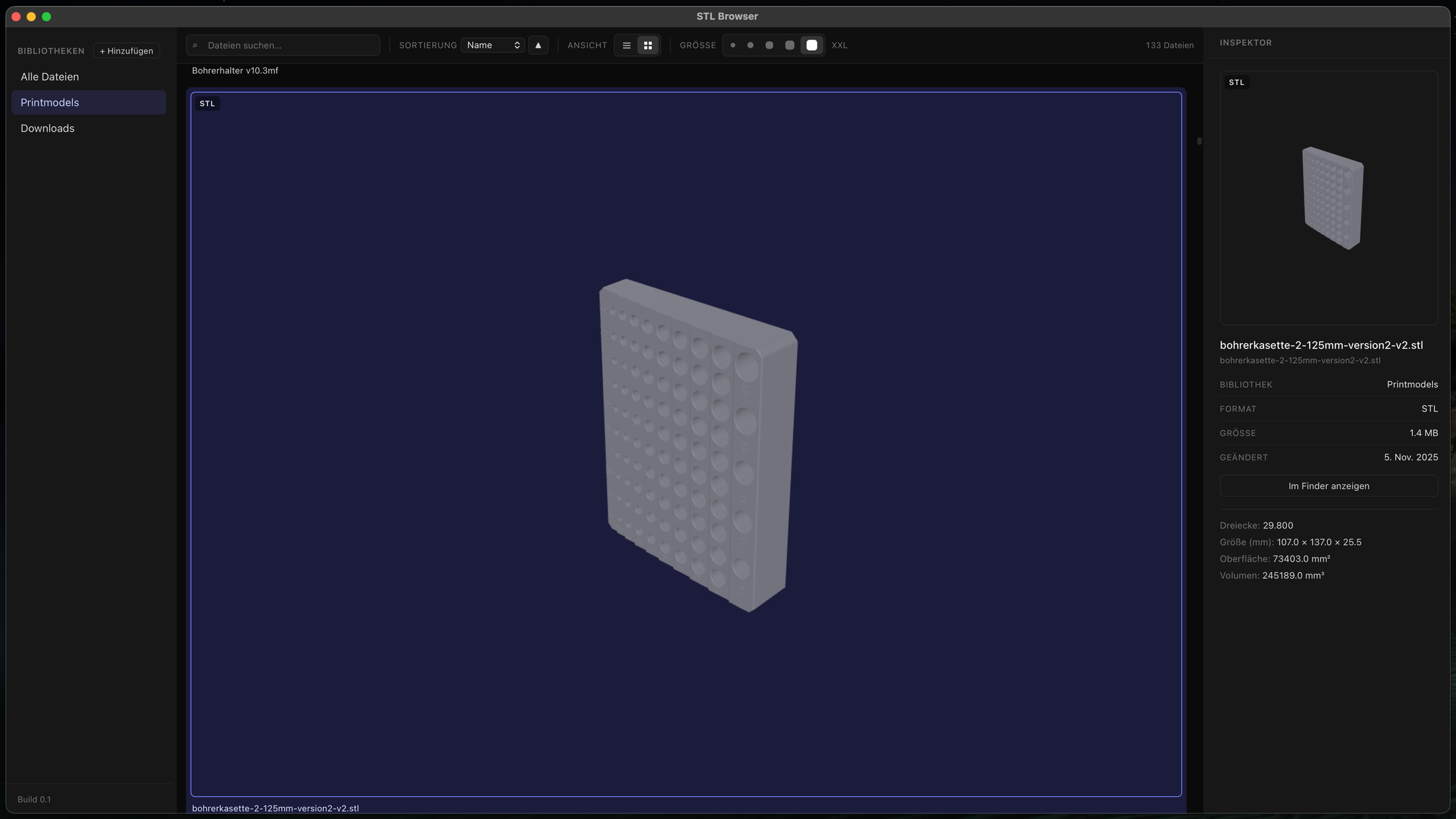Select the large bohrerkasette model preview
1456x819 pixels.
tap(686, 445)
